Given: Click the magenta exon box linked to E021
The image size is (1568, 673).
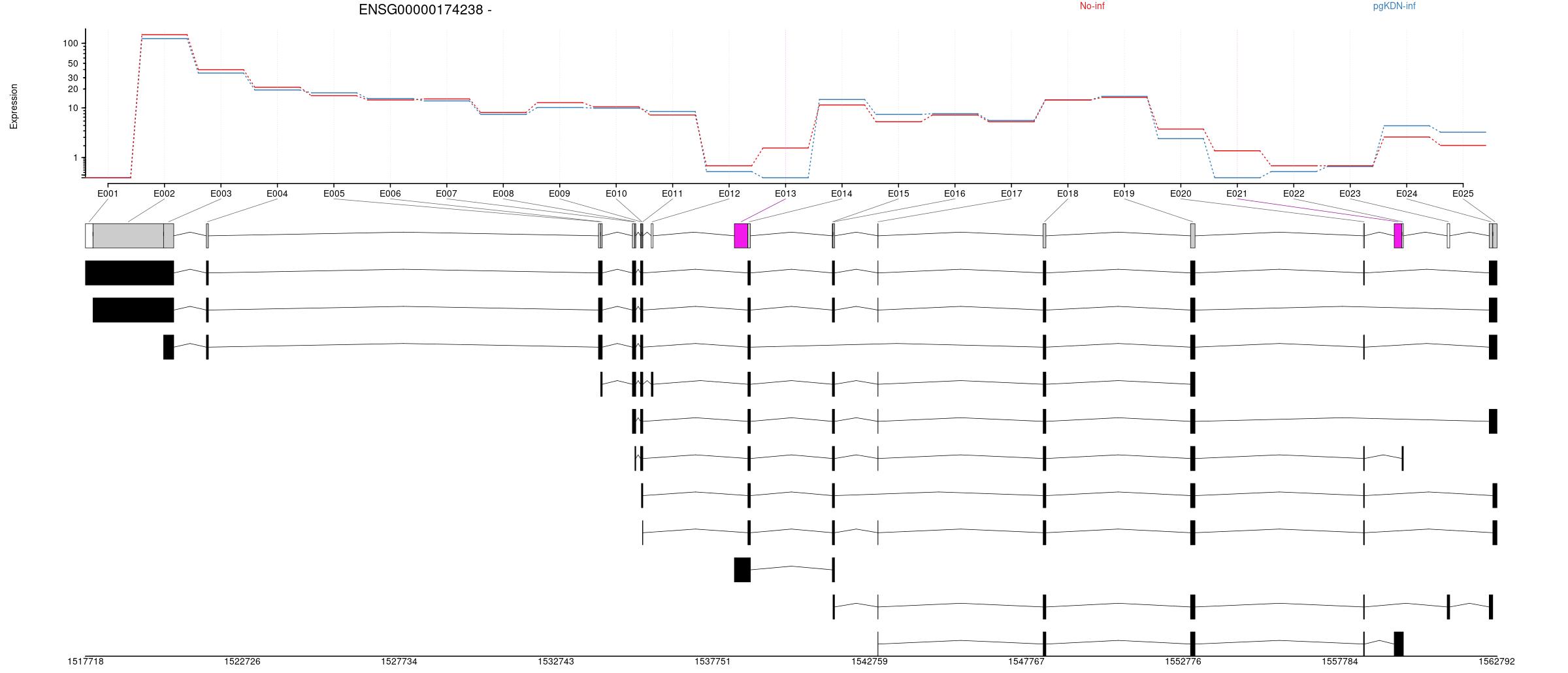Looking at the screenshot, I should 1398,236.
